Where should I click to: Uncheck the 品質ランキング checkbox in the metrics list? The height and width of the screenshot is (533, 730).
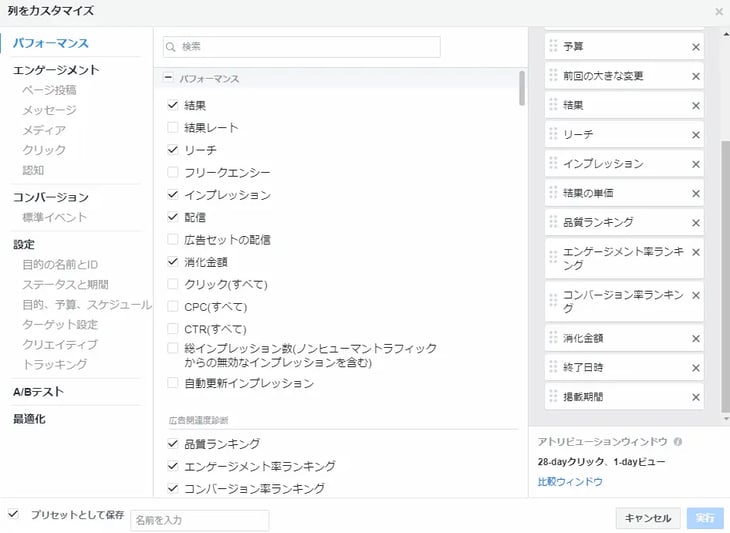(x=173, y=444)
